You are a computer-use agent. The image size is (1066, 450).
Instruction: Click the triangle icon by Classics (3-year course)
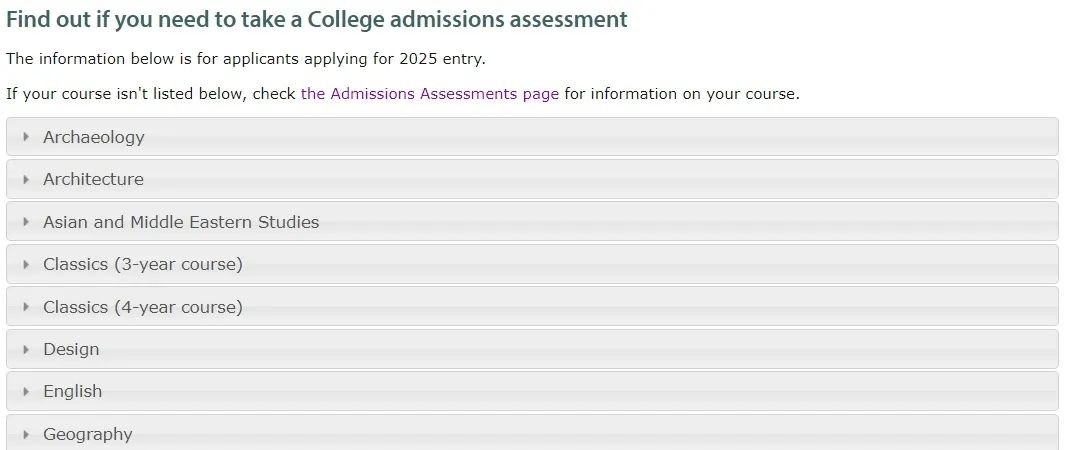click(26, 264)
